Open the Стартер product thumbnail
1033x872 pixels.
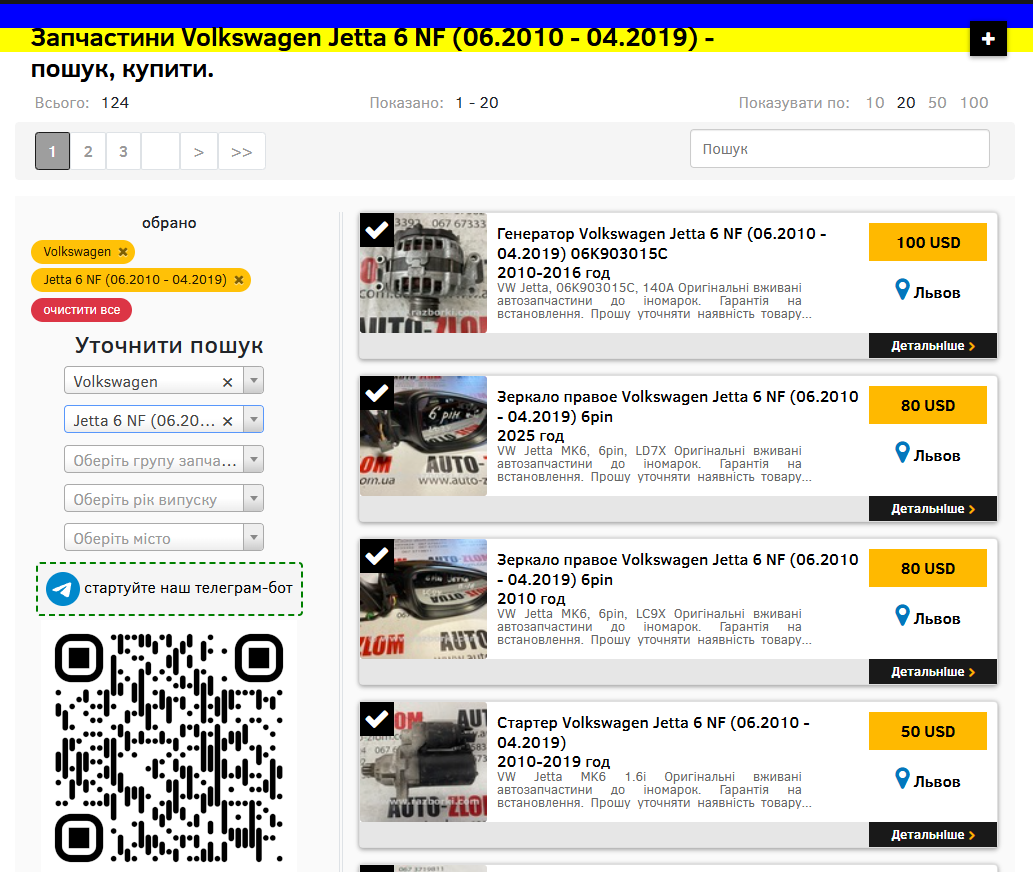coord(424,762)
